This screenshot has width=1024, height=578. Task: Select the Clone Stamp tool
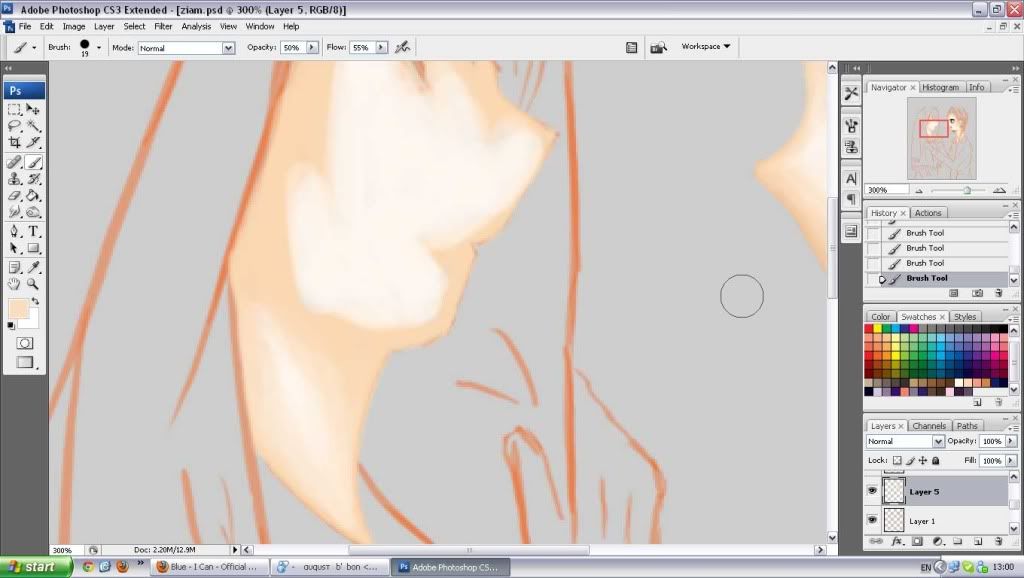coord(14,178)
